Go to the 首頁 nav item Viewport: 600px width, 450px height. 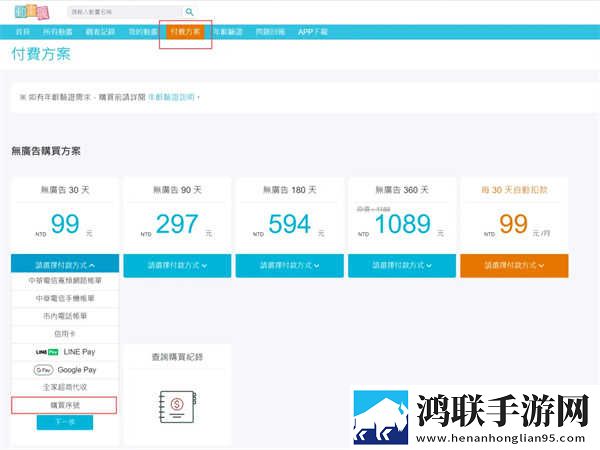tap(23, 32)
